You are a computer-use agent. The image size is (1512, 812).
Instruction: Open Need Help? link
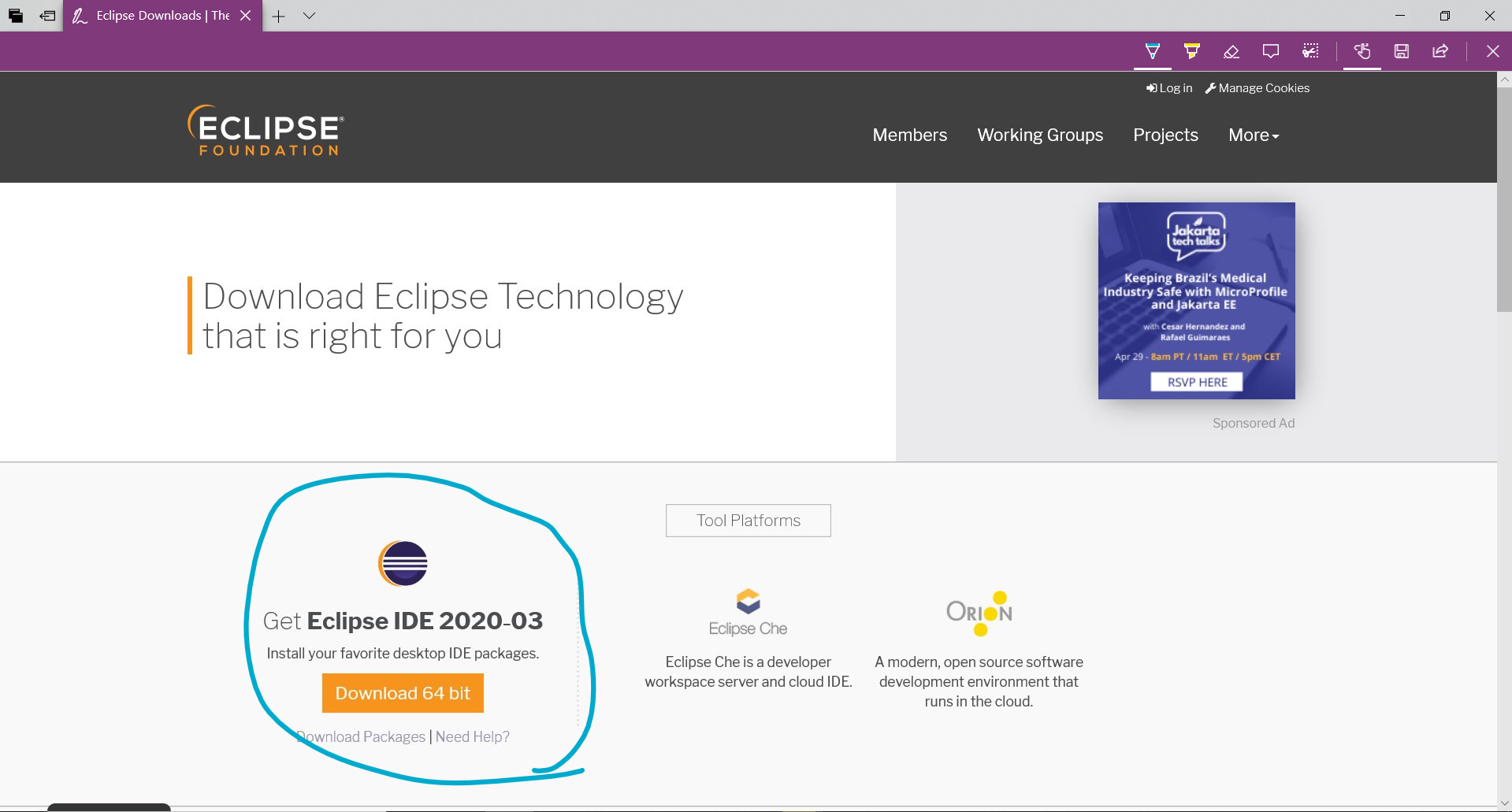click(473, 736)
